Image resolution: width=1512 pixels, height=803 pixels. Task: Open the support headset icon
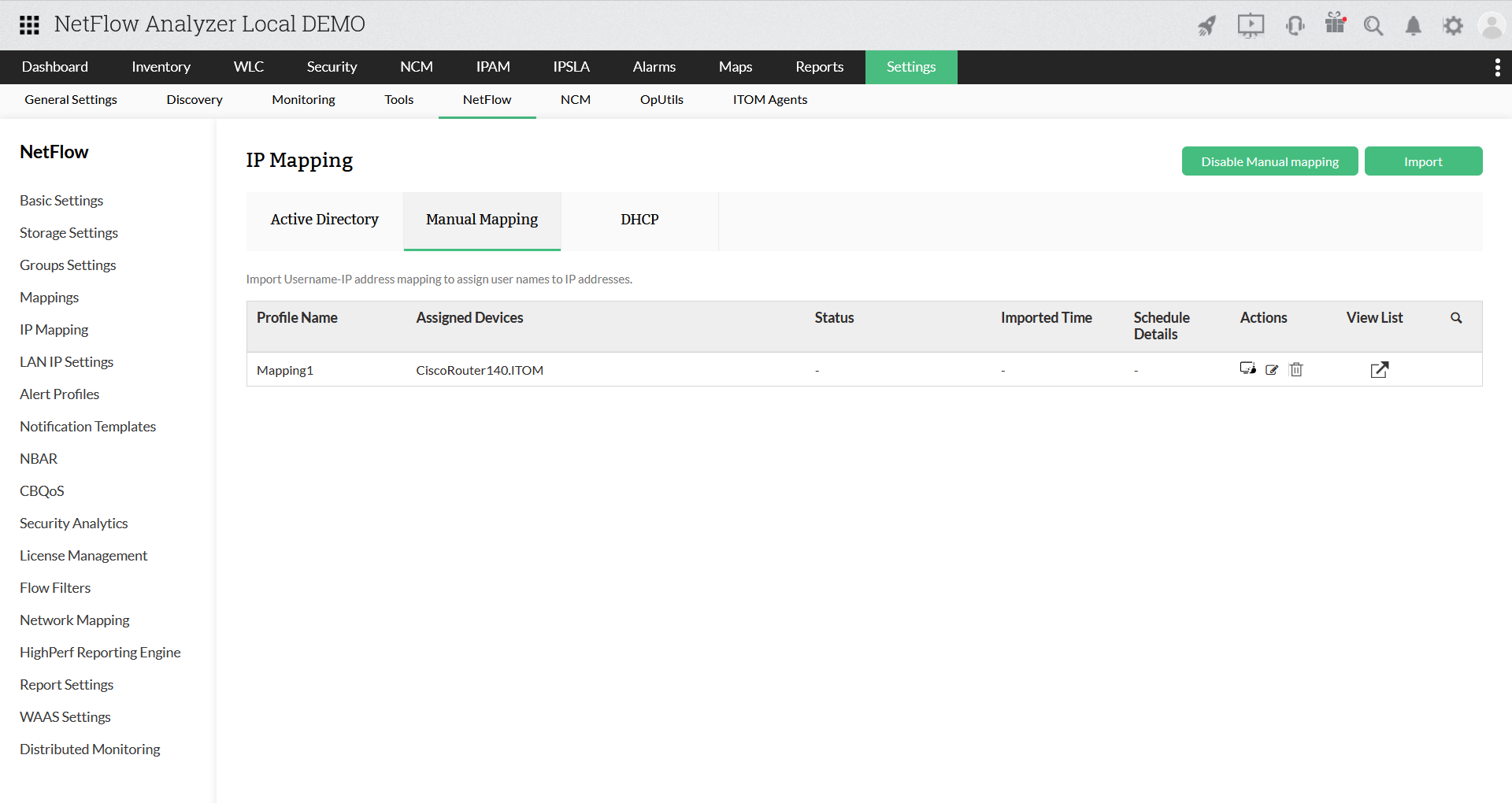coord(1295,25)
